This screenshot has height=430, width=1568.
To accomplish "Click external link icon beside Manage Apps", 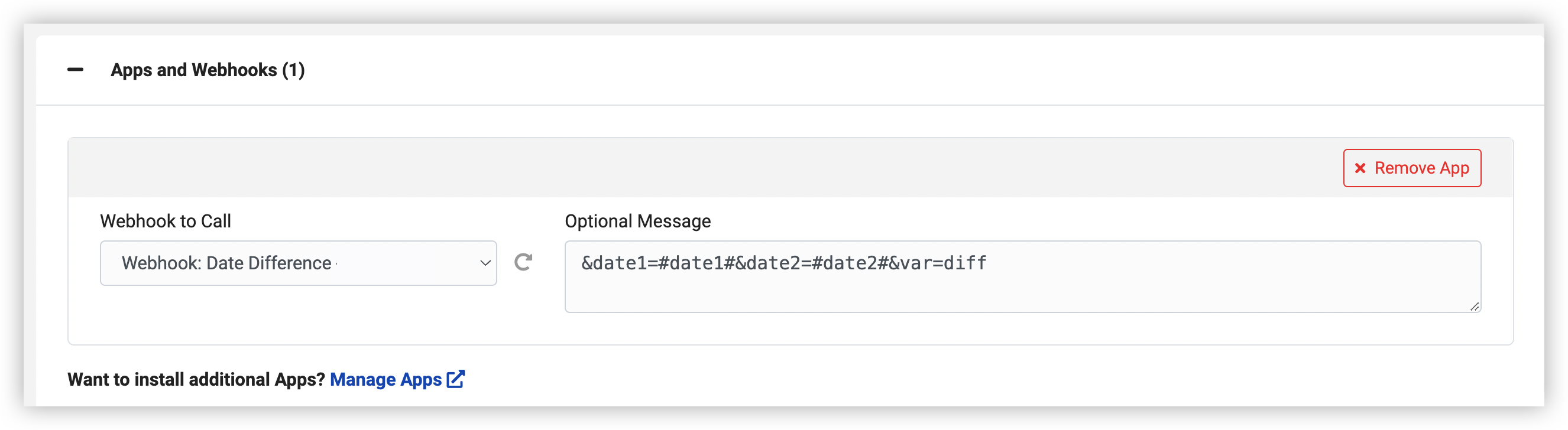I will tap(456, 379).
